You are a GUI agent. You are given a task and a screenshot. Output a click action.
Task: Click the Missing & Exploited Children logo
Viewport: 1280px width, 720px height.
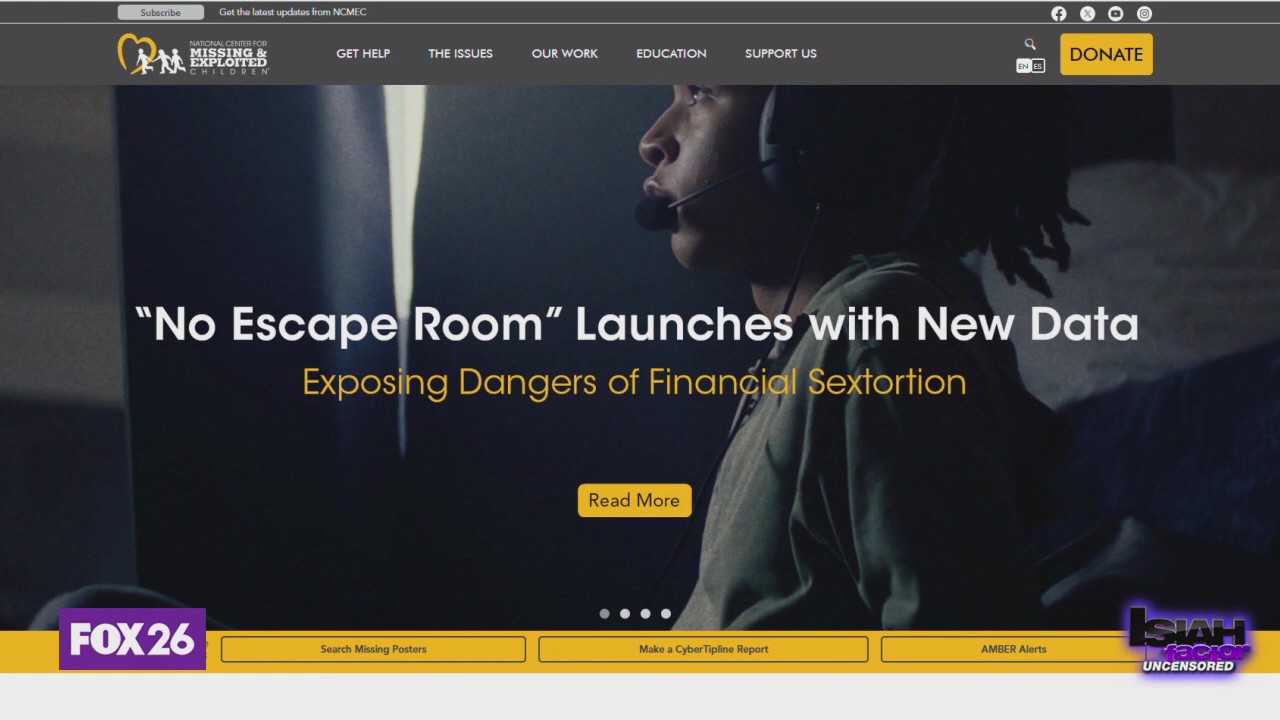[193, 54]
